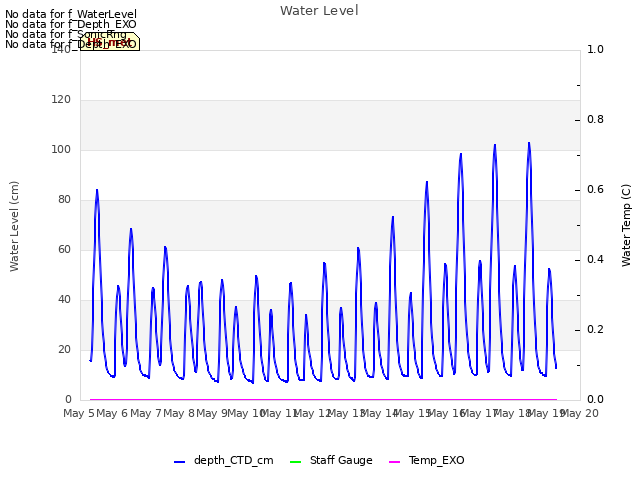Image resolution: width=640 pixels, height=480 pixels.
Task: Click the 40 y-axis tick label
Action: [64, 300]
